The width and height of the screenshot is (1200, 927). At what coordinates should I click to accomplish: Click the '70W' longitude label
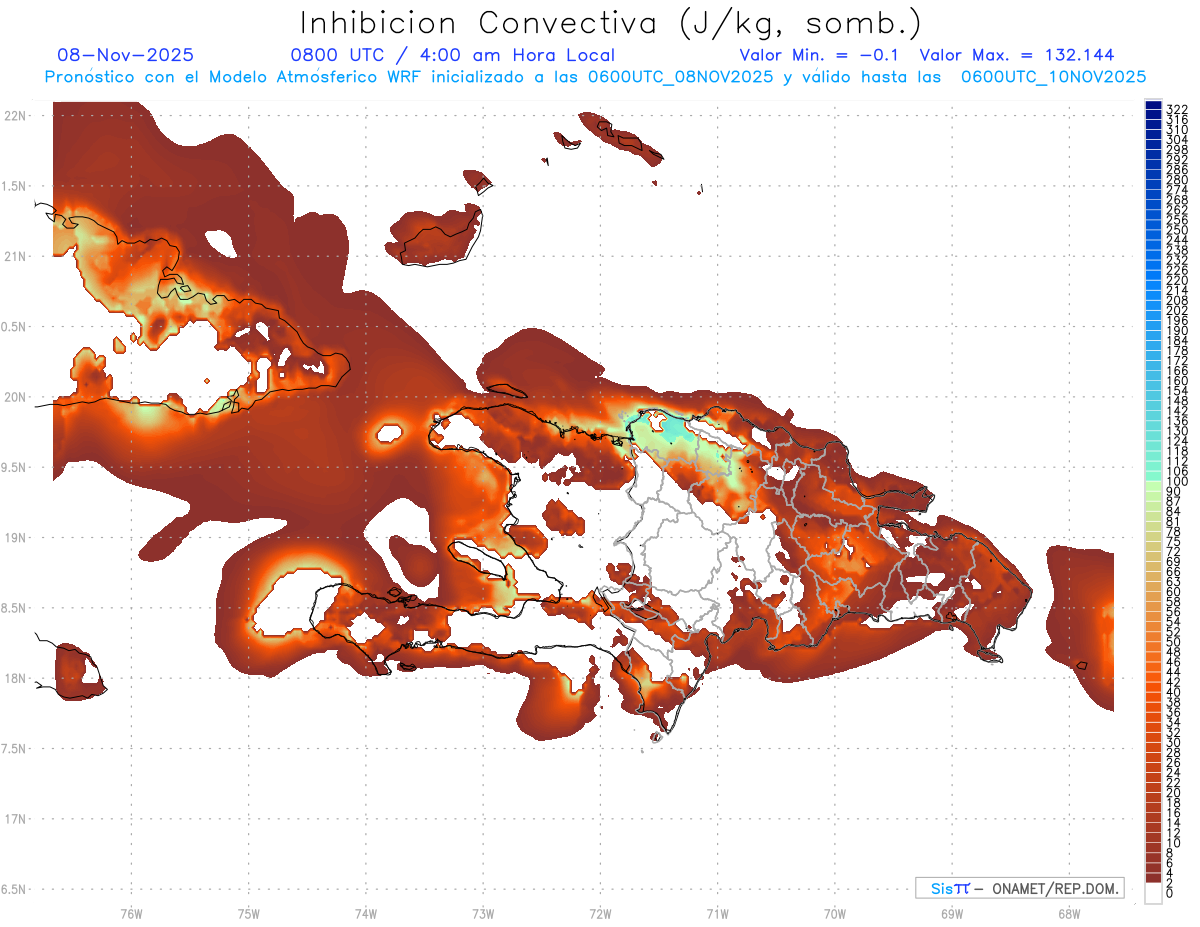tap(835, 913)
